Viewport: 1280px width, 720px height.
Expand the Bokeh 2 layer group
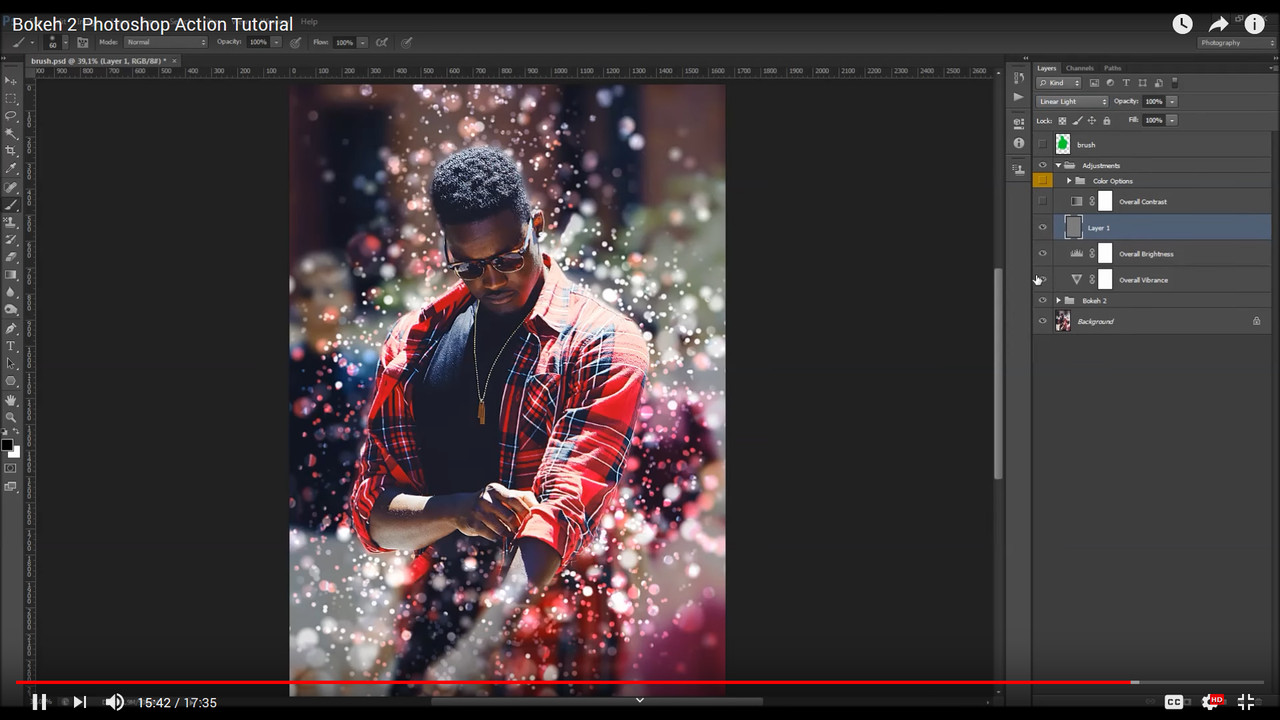pos(1058,301)
